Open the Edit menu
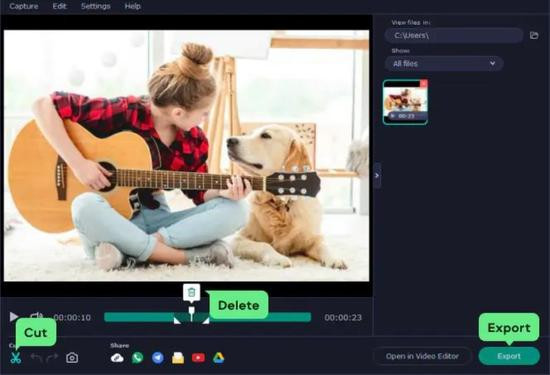This screenshot has width=550, height=375. 59,6
